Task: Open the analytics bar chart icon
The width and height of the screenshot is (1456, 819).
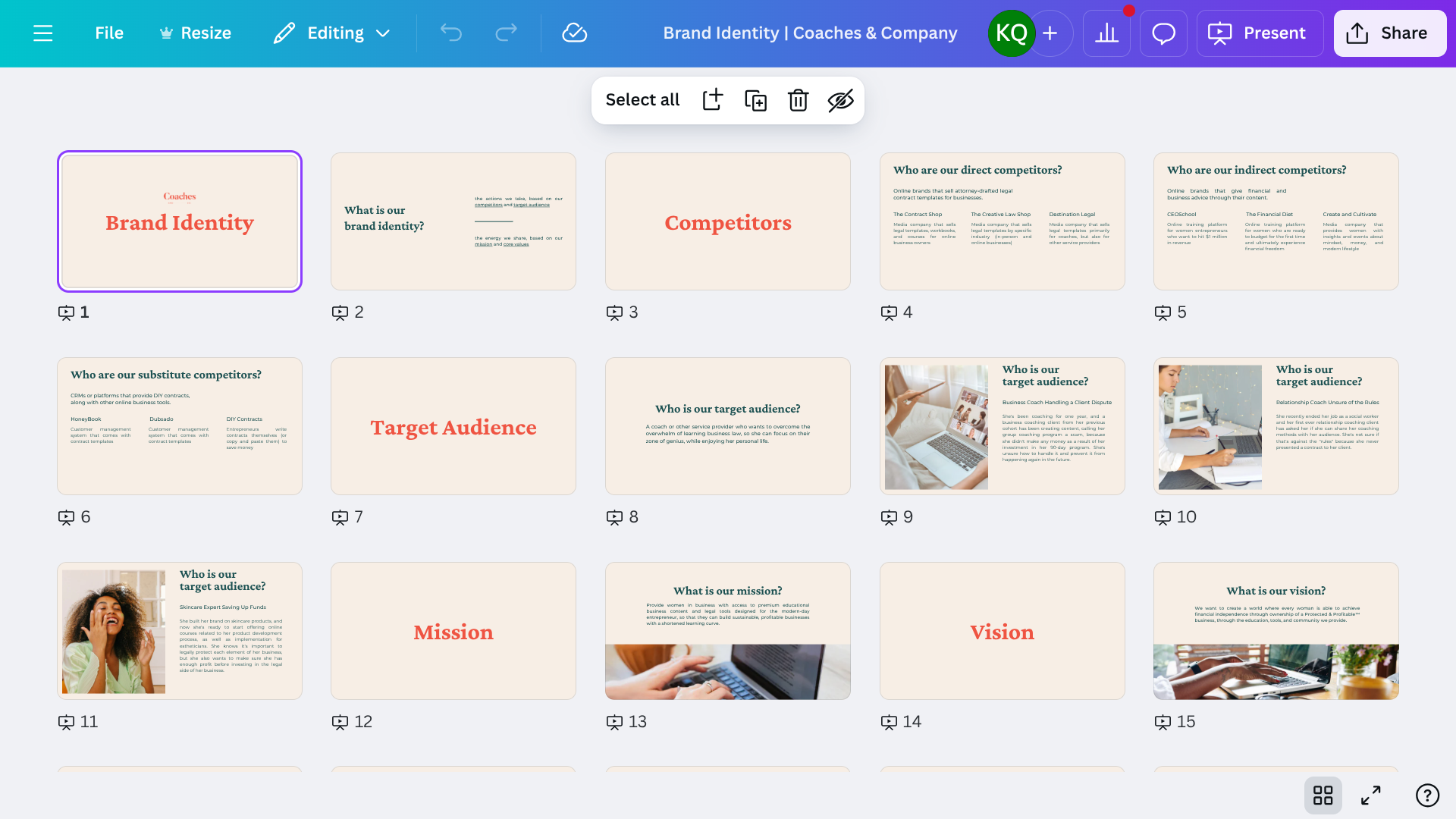Action: click(1106, 33)
